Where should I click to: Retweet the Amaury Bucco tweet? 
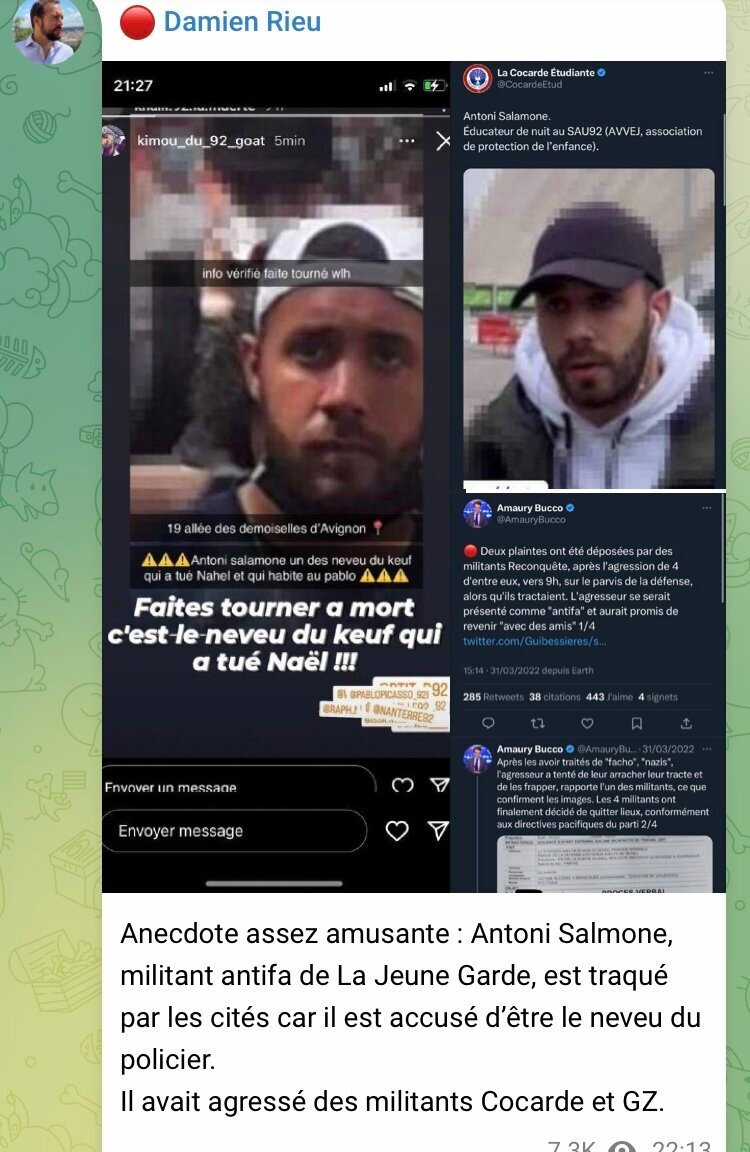(x=538, y=724)
